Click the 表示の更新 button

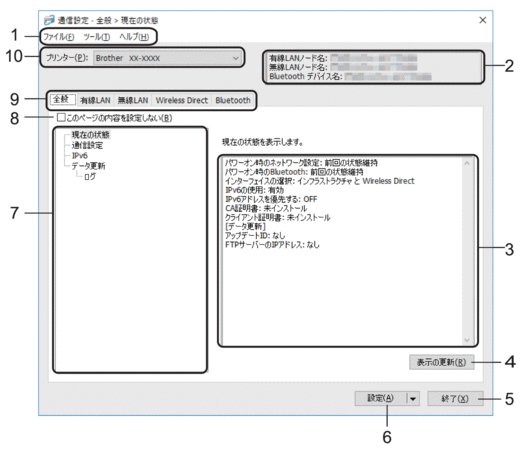(442, 362)
